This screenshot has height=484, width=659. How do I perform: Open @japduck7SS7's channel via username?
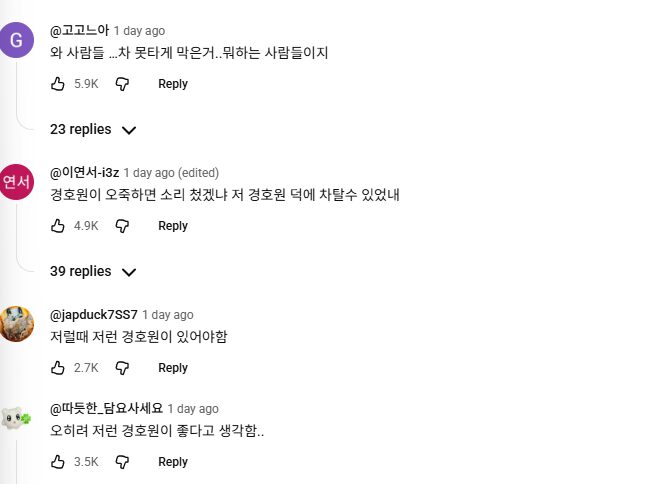(x=94, y=315)
